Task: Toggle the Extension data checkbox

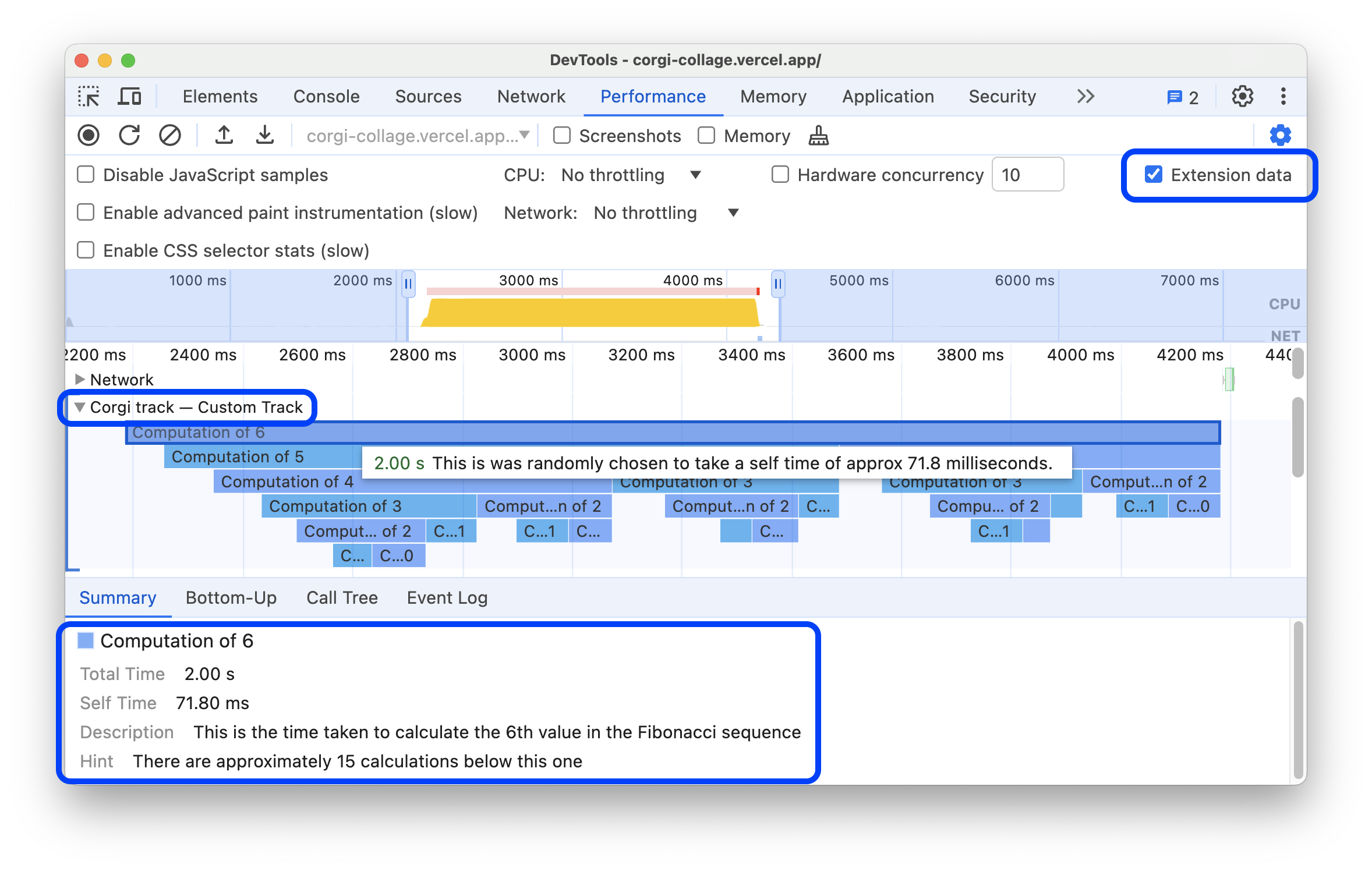Action: (x=1152, y=175)
